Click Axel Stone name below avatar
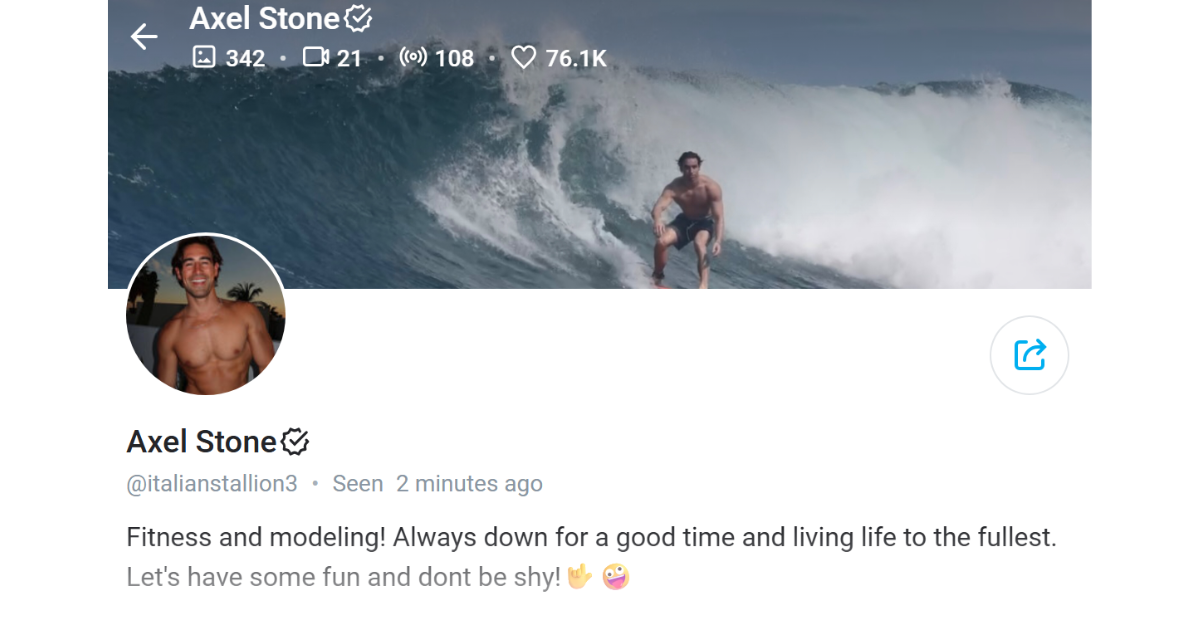 (x=201, y=441)
